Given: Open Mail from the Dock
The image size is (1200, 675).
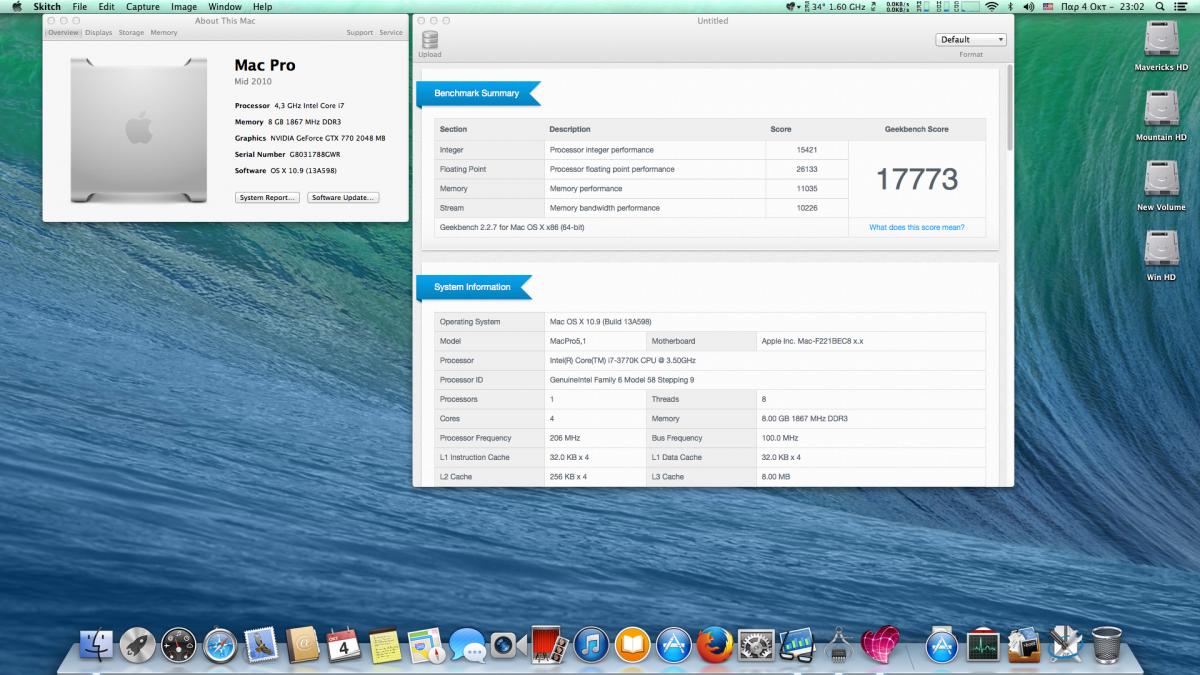Looking at the screenshot, I should coord(261,645).
